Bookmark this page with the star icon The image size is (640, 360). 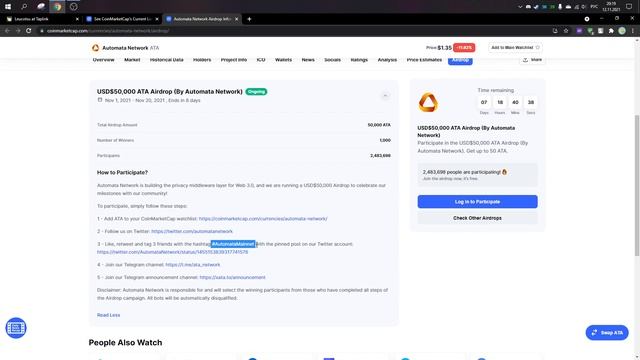566,31
